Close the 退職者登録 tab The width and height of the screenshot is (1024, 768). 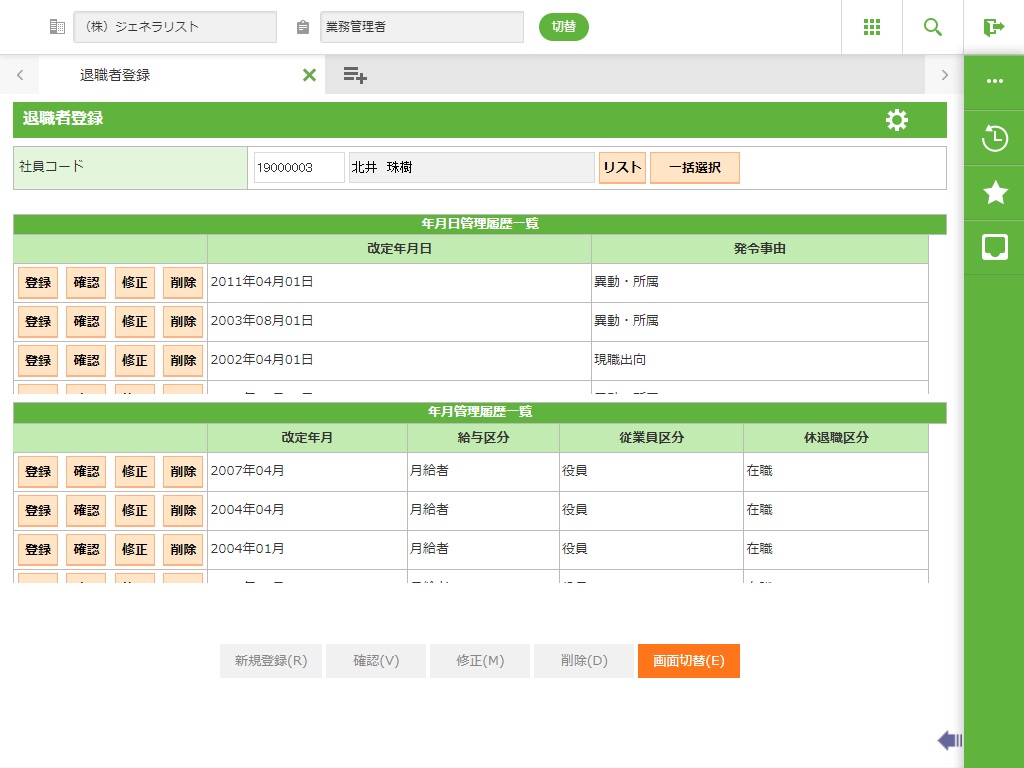[x=309, y=75]
